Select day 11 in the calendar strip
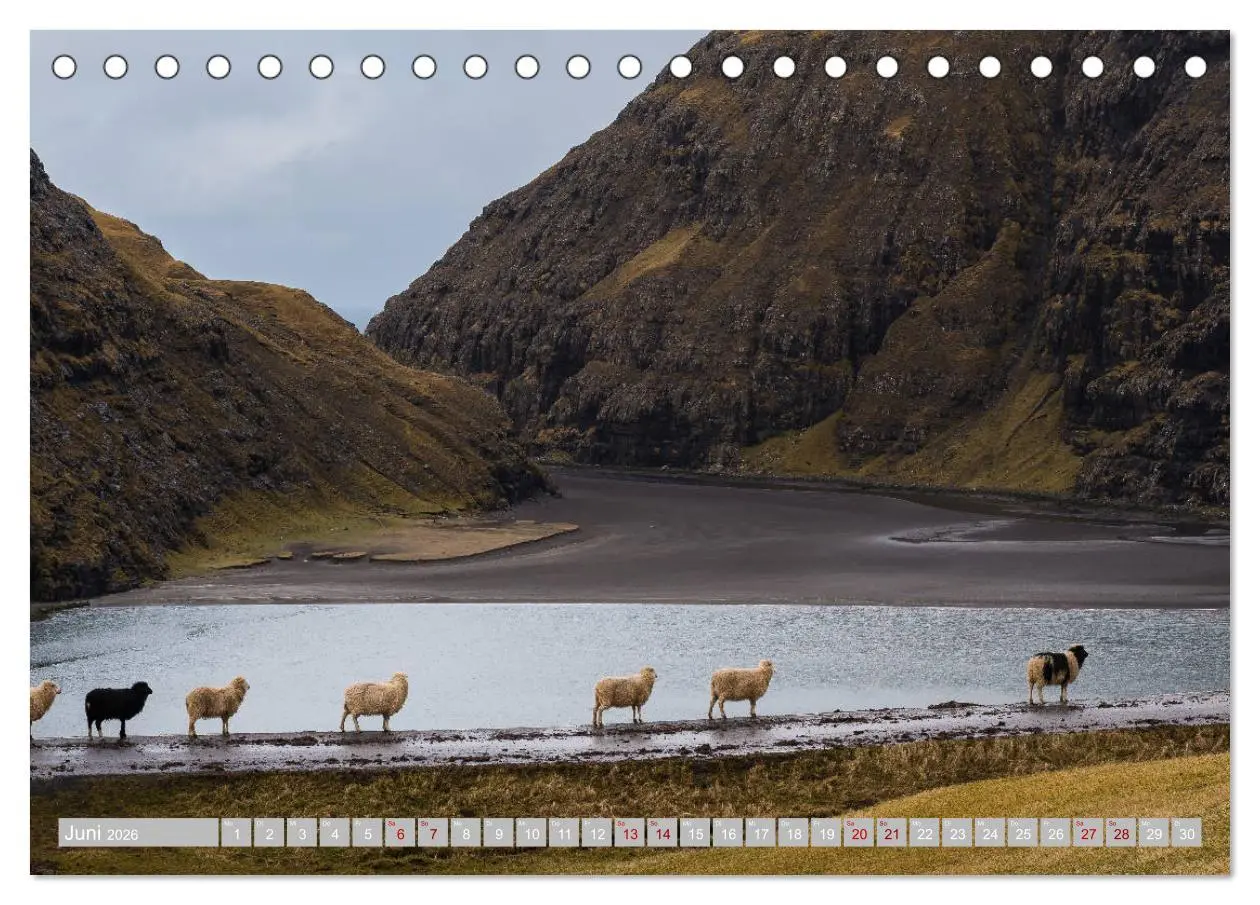This screenshot has height=905, width=1260. coord(564,833)
